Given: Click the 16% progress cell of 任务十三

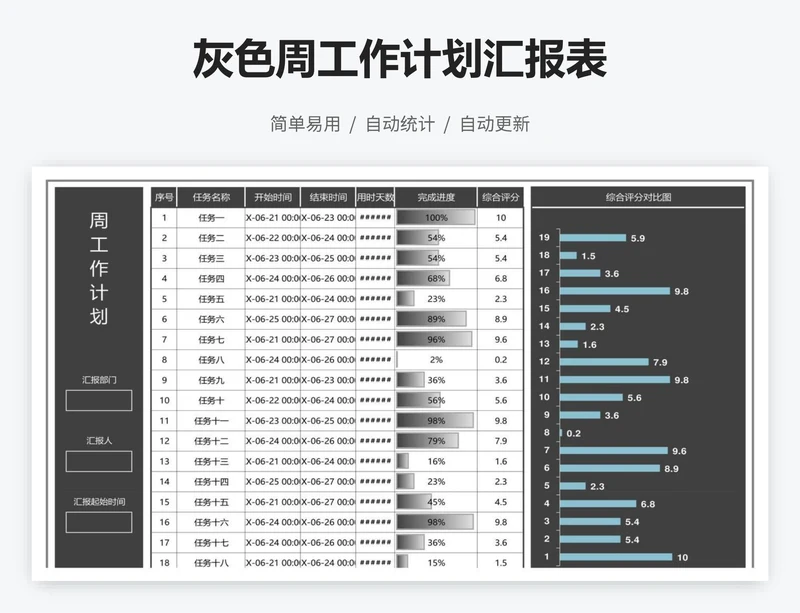Looking at the screenshot, I should click(x=436, y=461).
